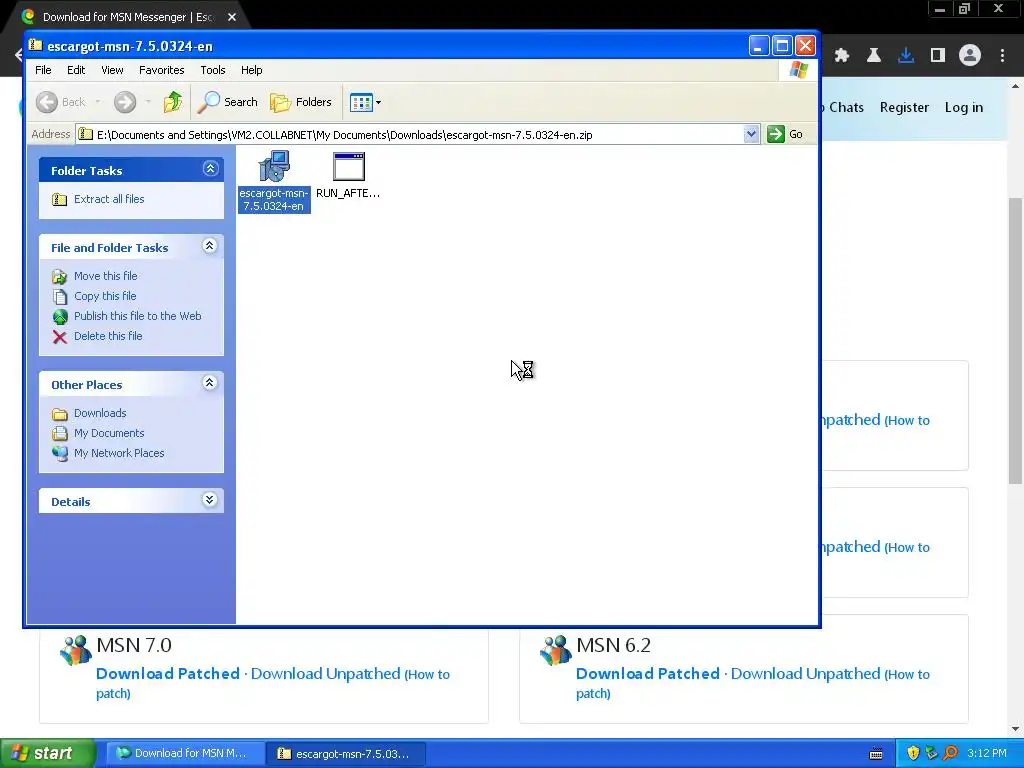This screenshot has height=768, width=1024.
Task: Click Download Unpatched for MSN 6.2
Action: coord(805,674)
